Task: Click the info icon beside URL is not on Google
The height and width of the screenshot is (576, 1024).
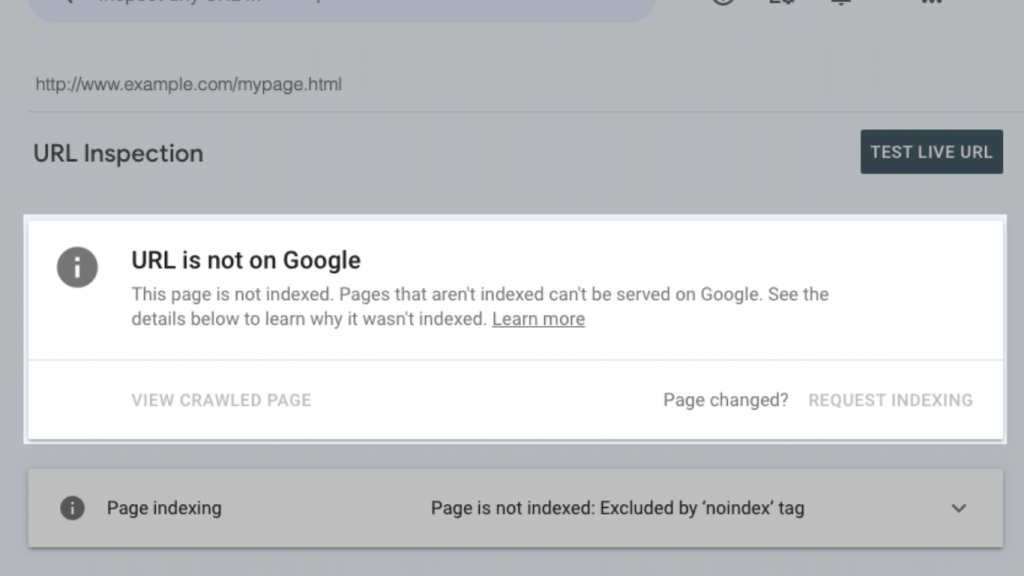Action: click(77, 267)
